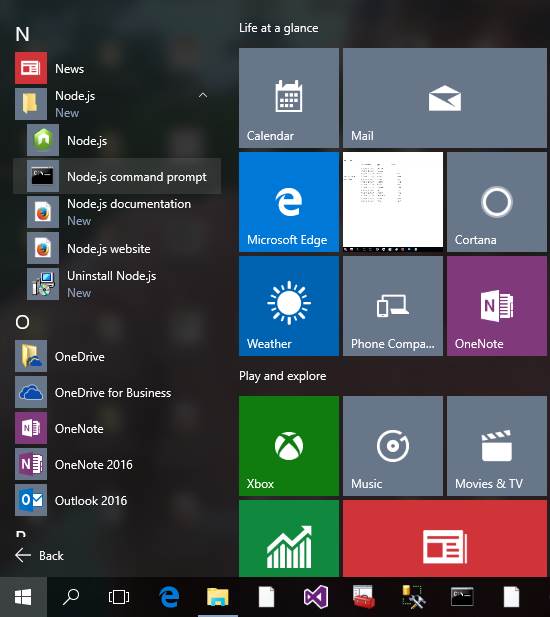Image resolution: width=550 pixels, height=617 pixels.
Task: Launch Outlook 2016
Action: click(118, 500)
